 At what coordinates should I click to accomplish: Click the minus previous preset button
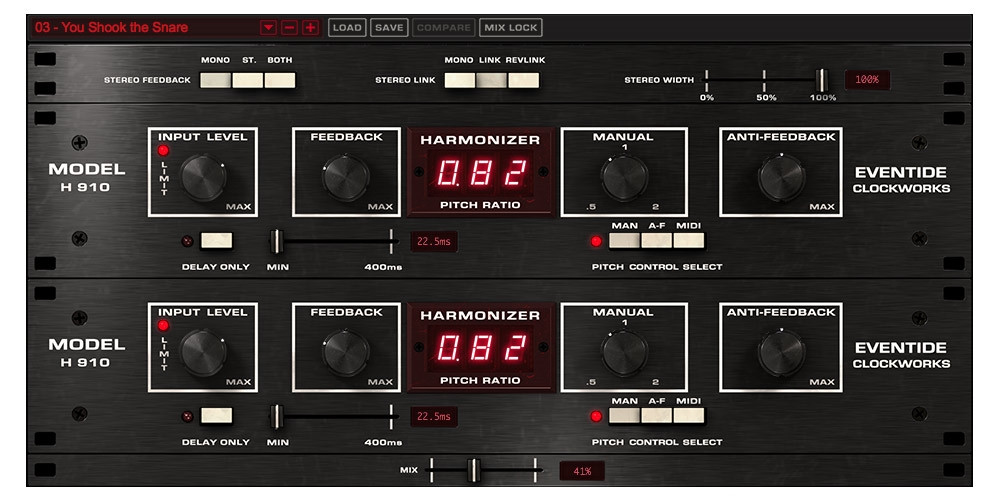coord(290,28)
